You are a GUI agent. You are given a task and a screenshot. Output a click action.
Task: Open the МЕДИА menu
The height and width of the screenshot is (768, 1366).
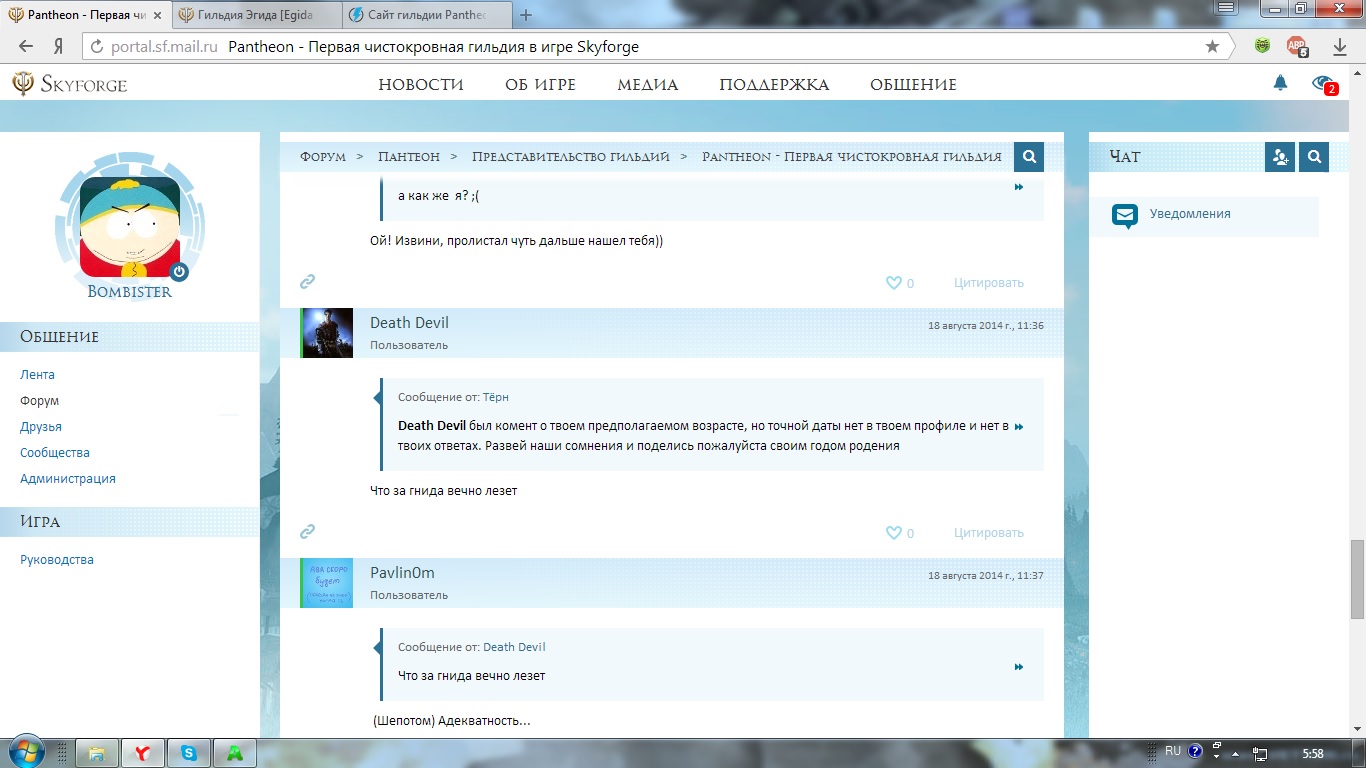tap(648, 85)
